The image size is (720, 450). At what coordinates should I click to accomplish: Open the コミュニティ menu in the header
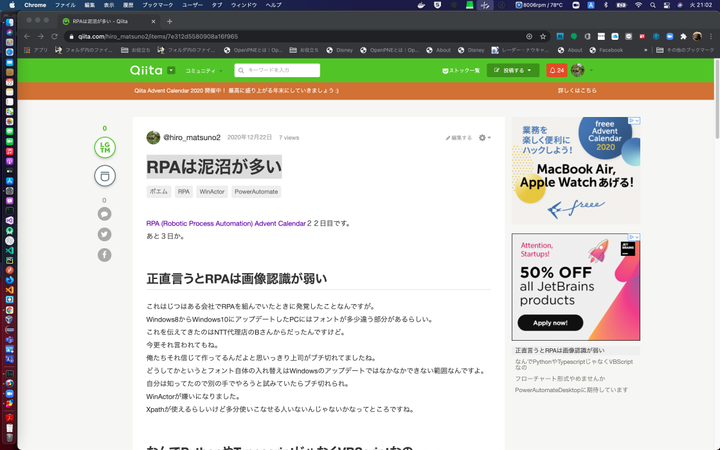pos(202,70)
